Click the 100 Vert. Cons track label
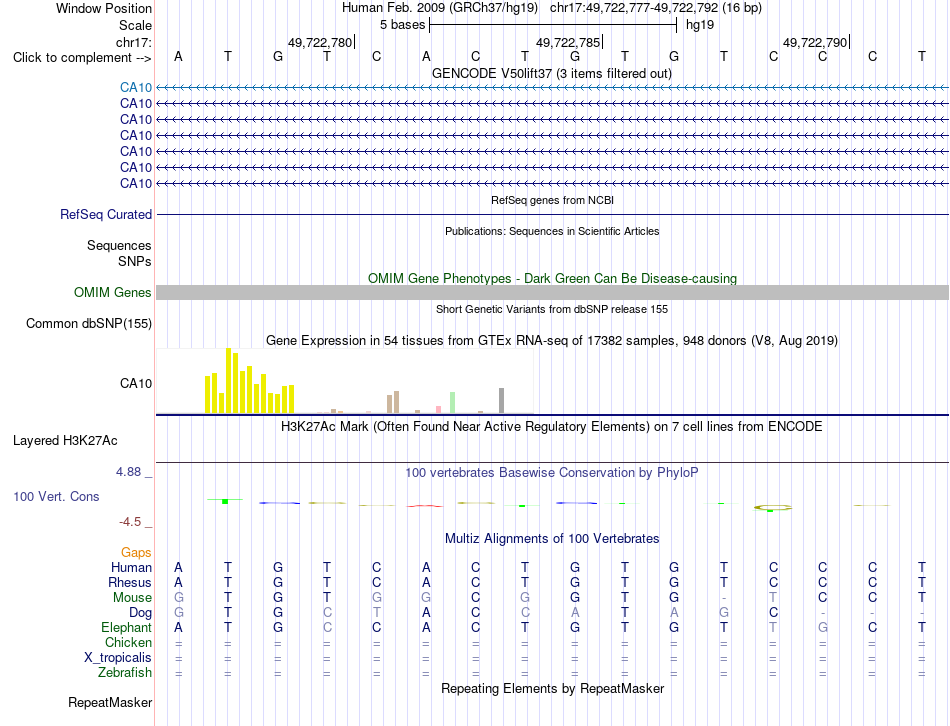 click(x=56, y=496)
